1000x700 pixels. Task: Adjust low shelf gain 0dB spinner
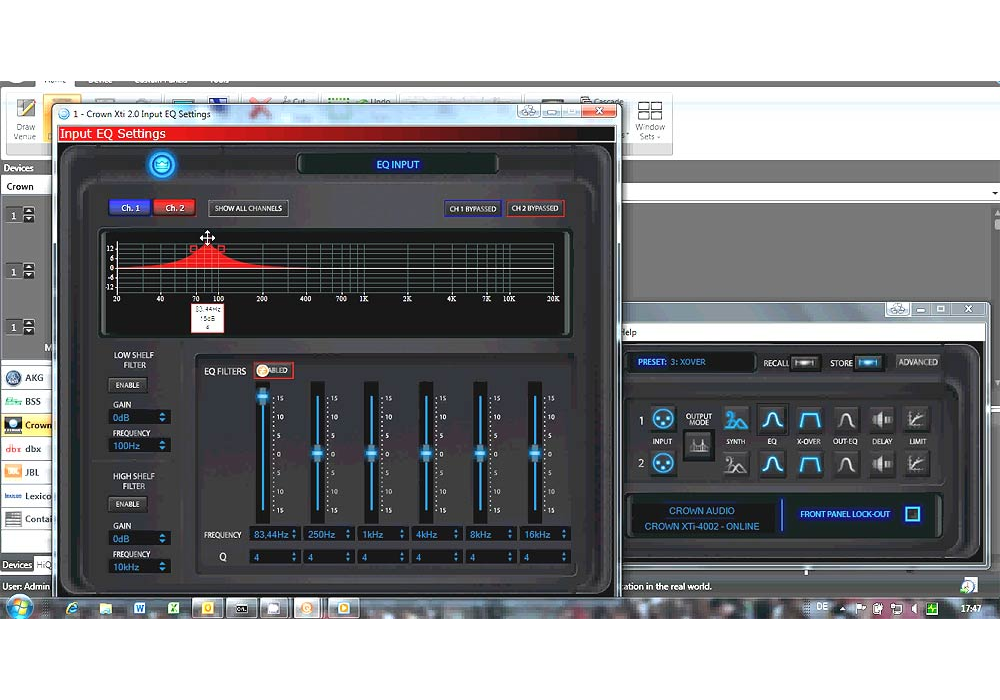tap(163, 417)
